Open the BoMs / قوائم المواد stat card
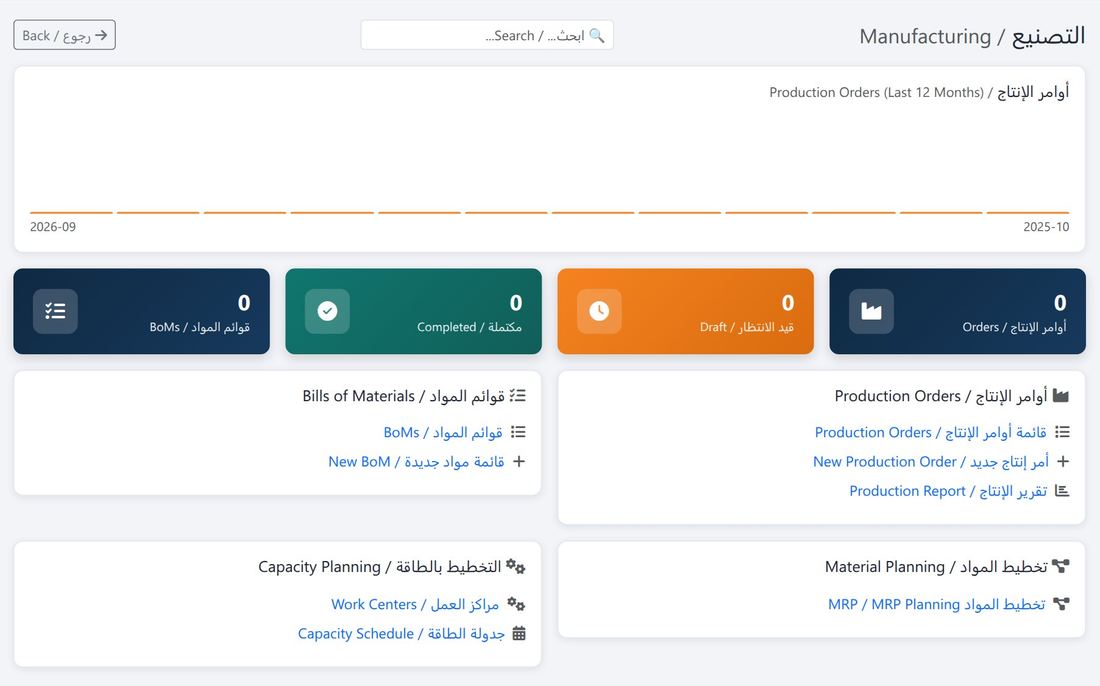 142,311
